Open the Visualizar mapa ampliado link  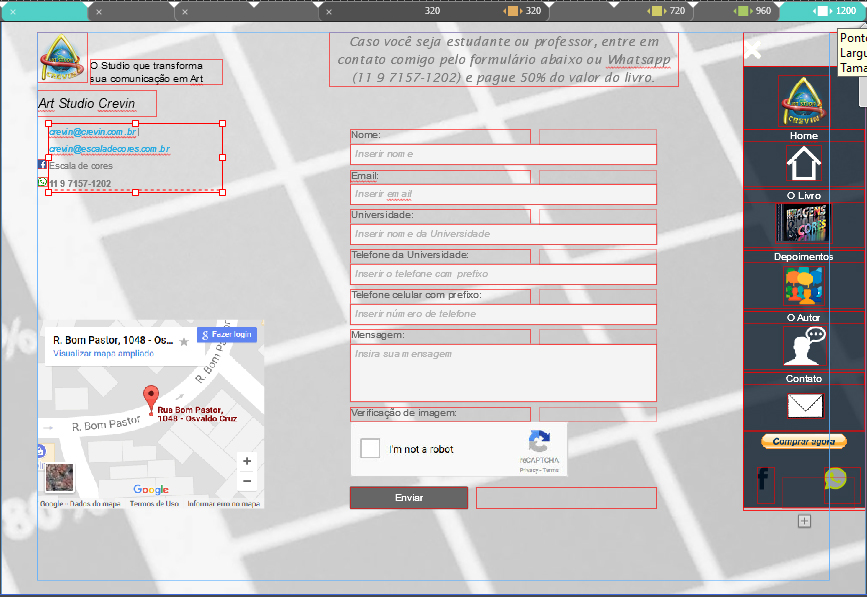tap(103, 353)
